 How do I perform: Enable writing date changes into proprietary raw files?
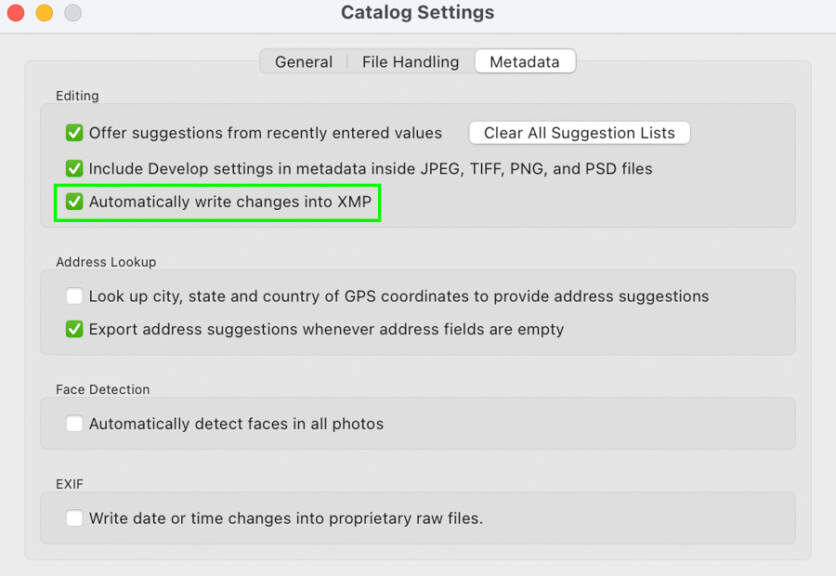point(74,518)
